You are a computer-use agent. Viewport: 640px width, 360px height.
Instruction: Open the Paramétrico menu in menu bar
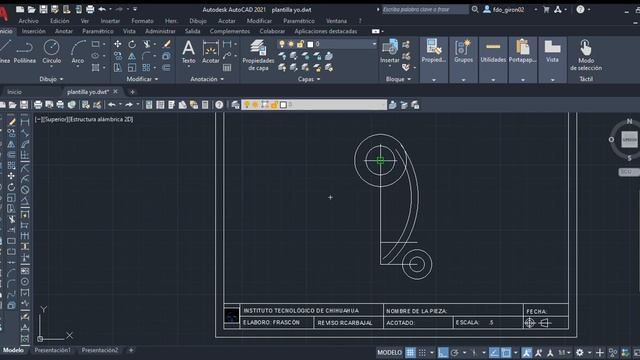click(299, 21)
